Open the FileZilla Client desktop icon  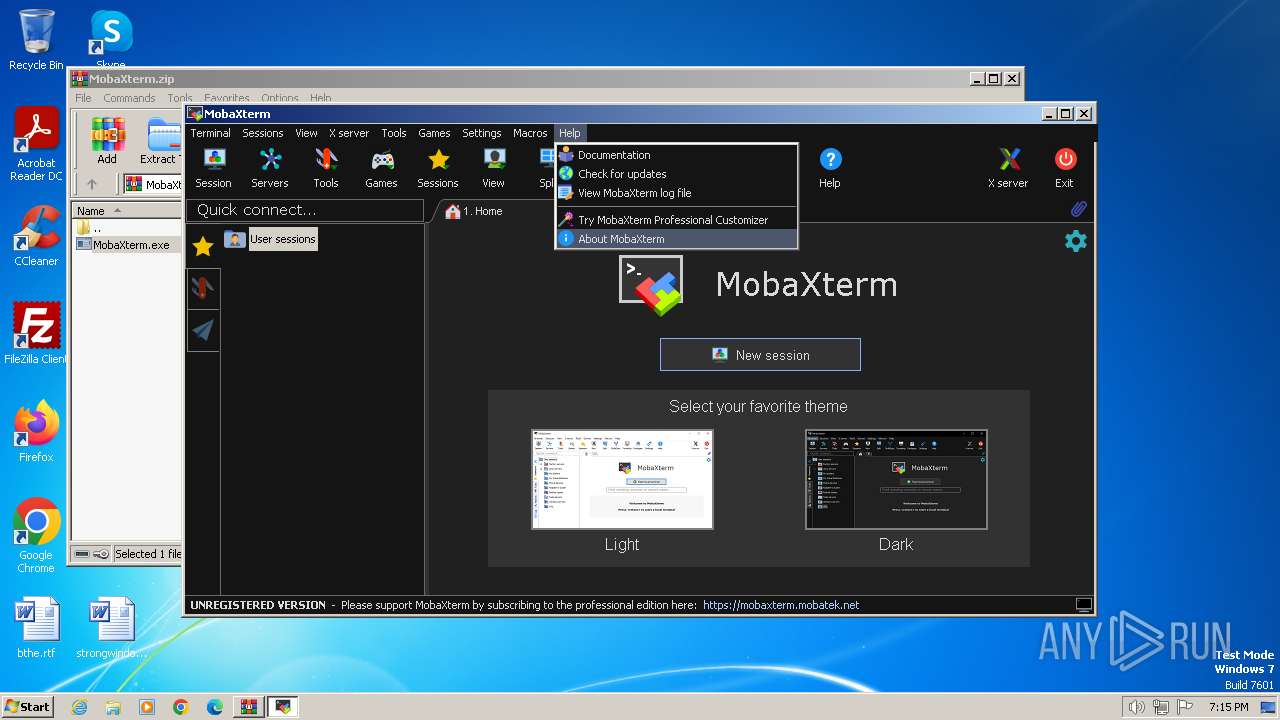(x=36, y=334)
